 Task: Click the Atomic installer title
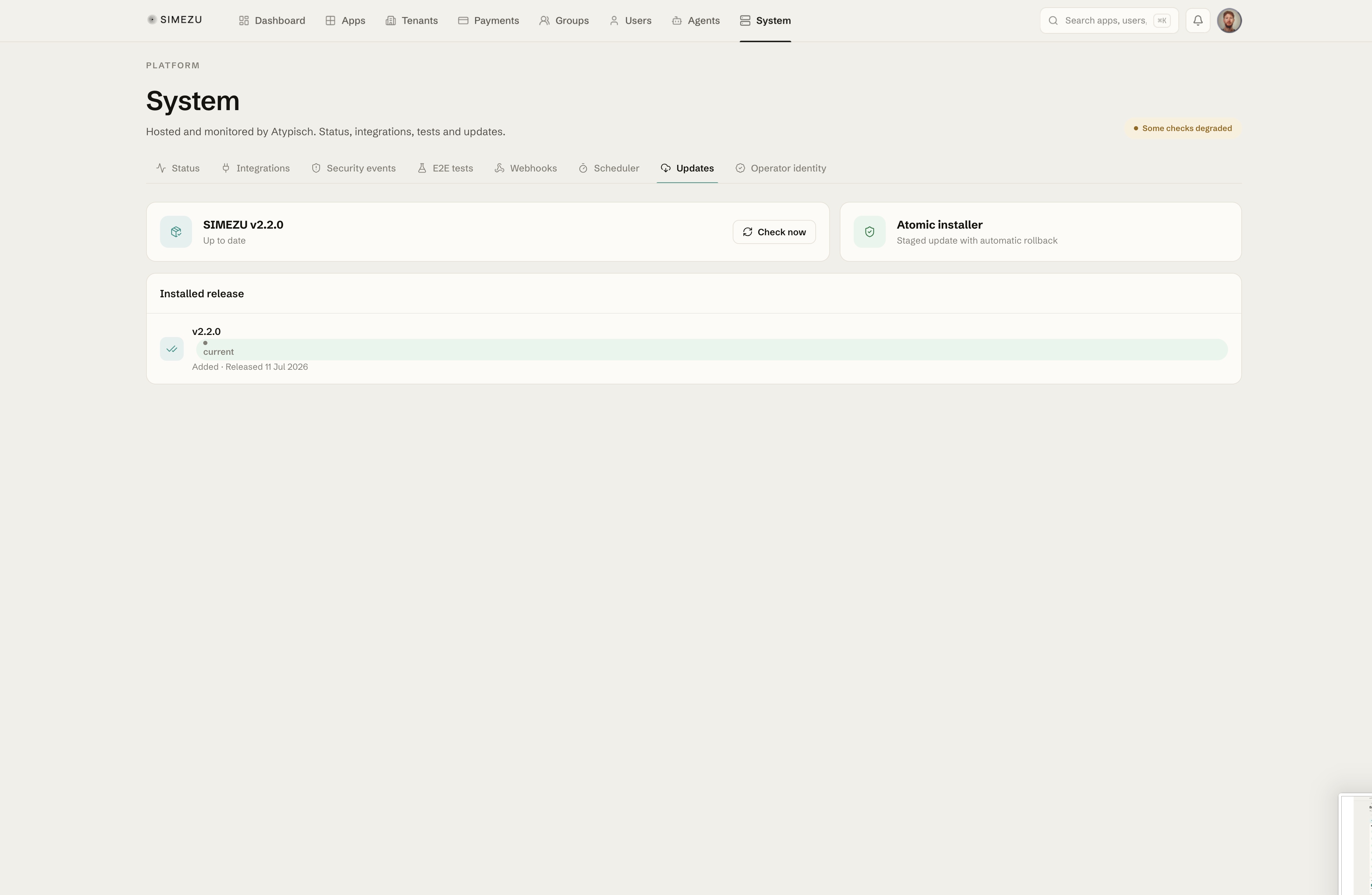pos(940,225)
